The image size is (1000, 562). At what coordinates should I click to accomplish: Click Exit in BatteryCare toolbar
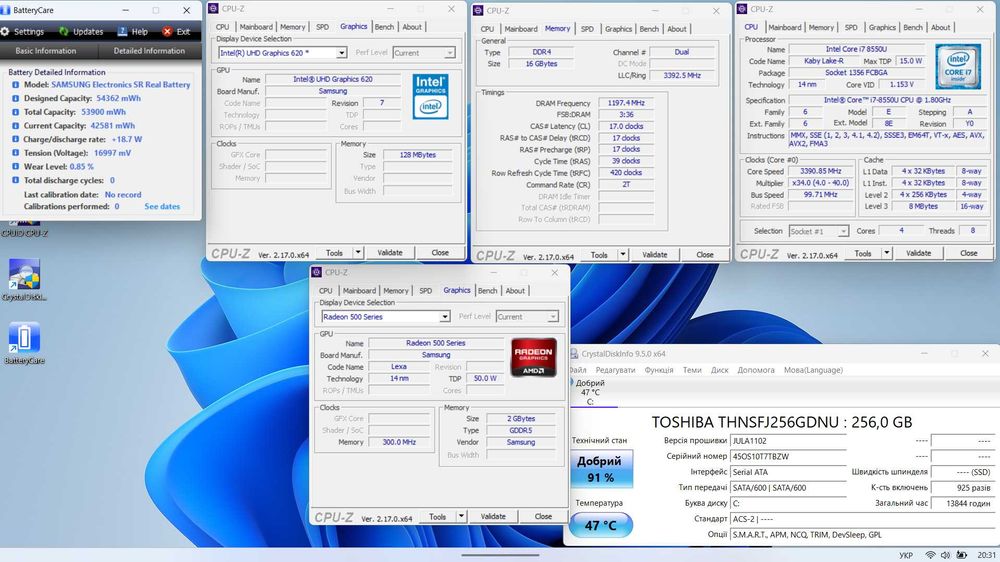point(177,31)
